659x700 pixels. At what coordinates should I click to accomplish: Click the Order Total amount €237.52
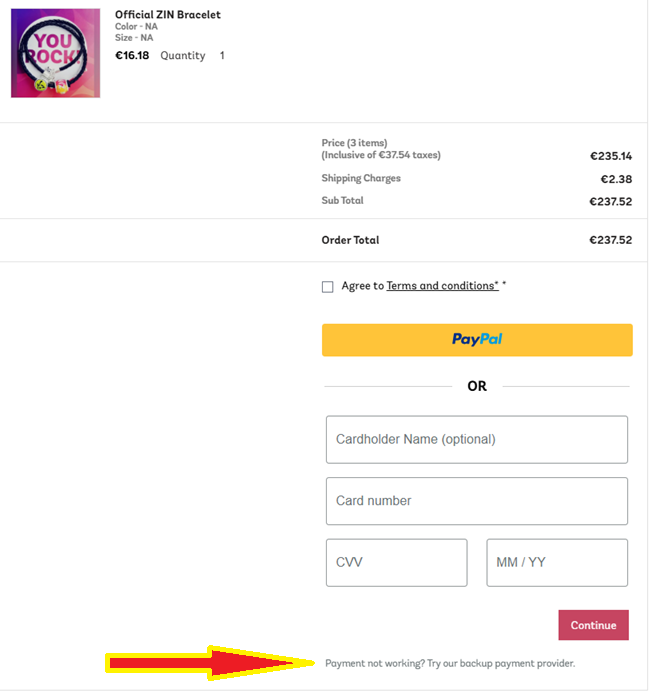coord(610,240)
